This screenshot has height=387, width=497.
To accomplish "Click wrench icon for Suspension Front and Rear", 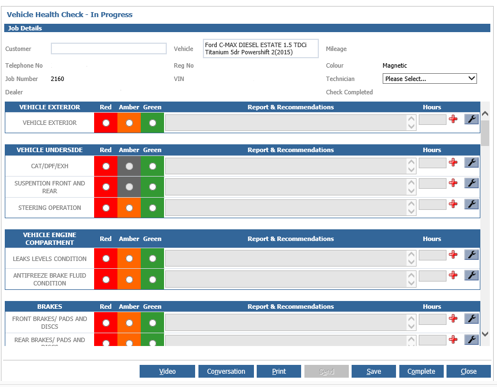I will (471, 183).
